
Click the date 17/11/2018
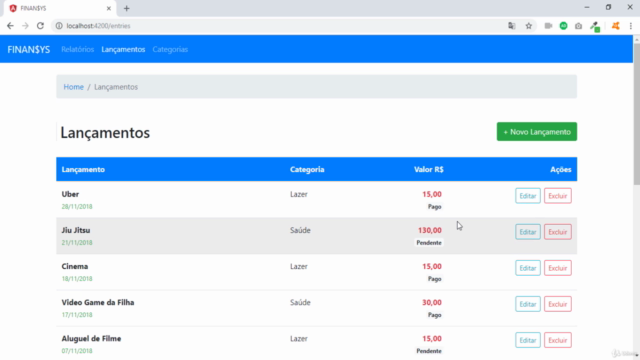pos(77,315)
